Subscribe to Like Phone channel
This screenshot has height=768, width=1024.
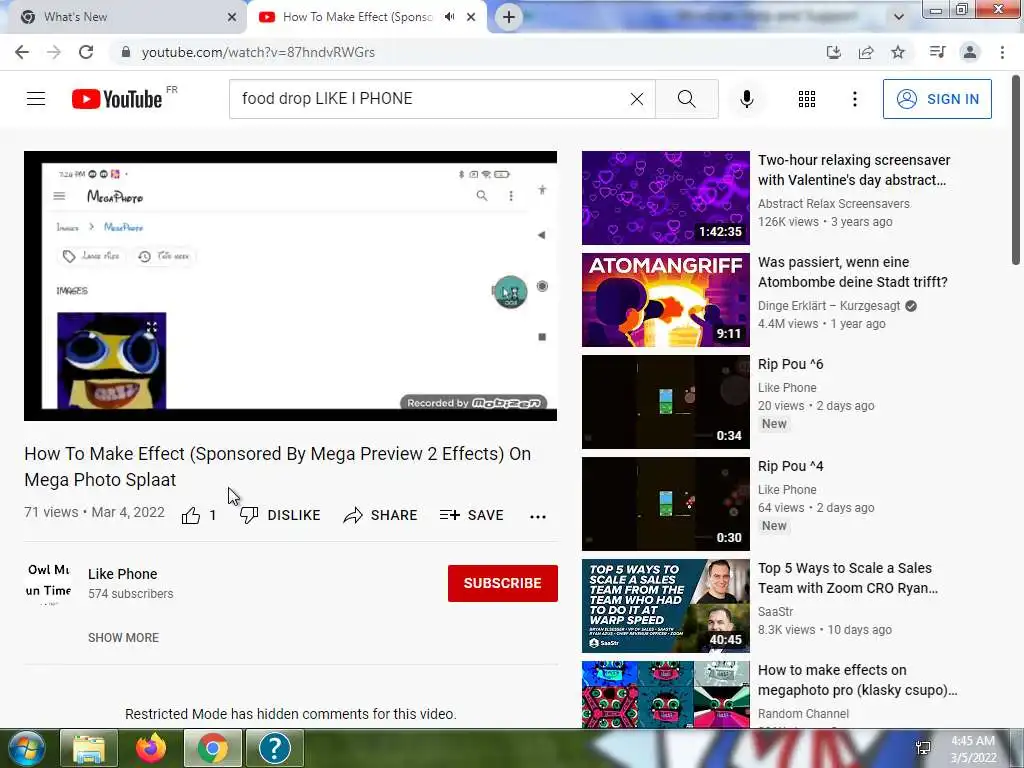coord(502,583)
